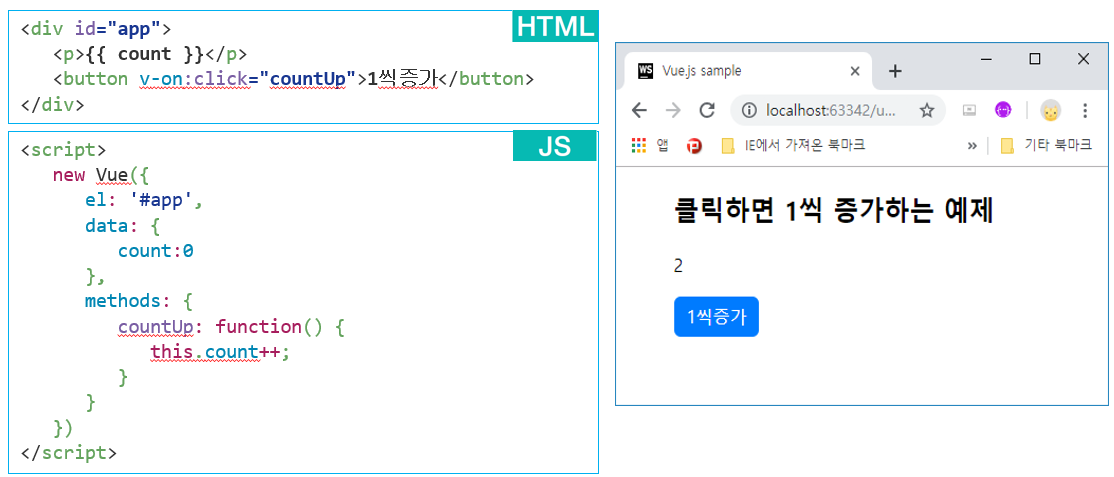Maximize the Chrome window
The height and width of the screenshot is (477, 1114).
click(1034, 60)
